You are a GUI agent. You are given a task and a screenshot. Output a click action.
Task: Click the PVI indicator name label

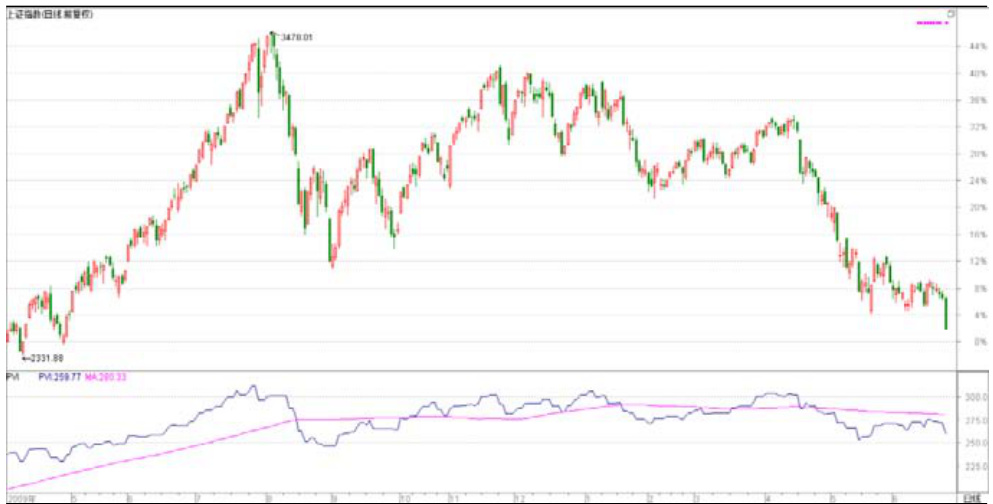pyautogui.click(x=14, y=377)
